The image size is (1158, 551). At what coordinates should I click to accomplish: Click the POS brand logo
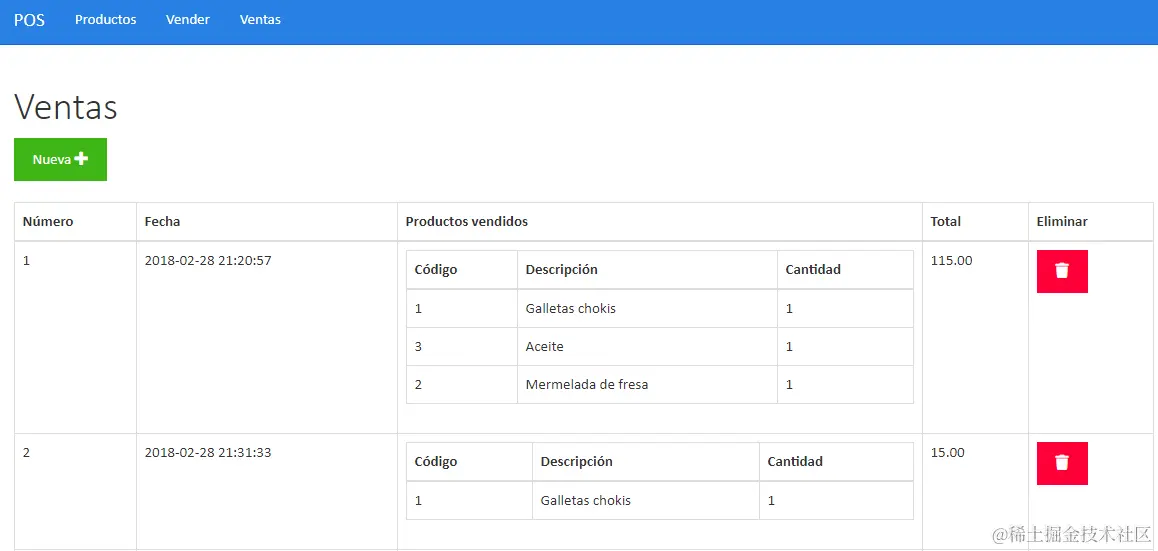pos(29,20)
